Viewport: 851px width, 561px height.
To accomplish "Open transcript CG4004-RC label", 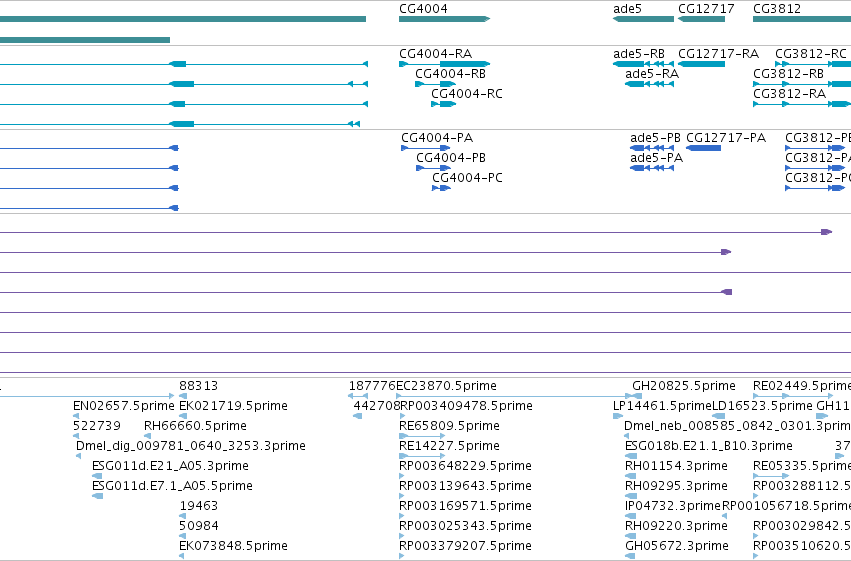I will 467,94.
